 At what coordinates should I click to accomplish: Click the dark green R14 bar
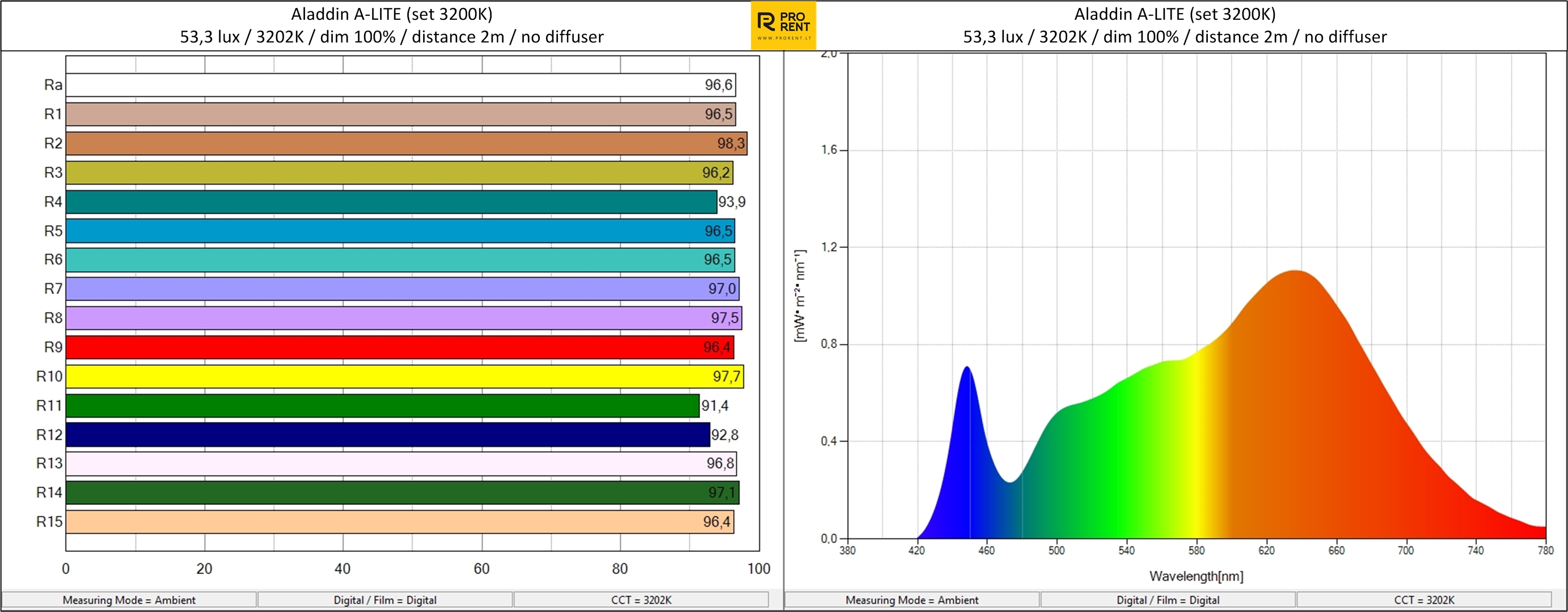coord(402,493)
